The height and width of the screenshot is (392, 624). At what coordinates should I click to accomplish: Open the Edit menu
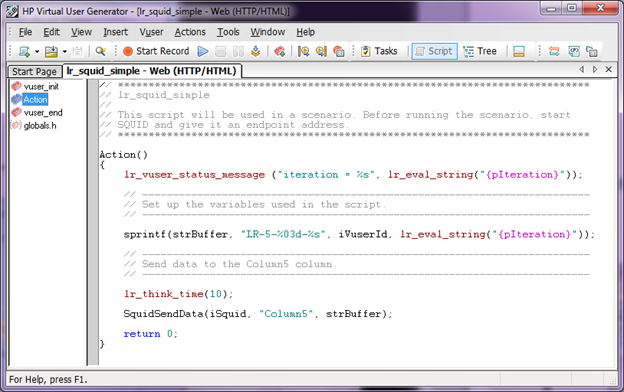51,32
